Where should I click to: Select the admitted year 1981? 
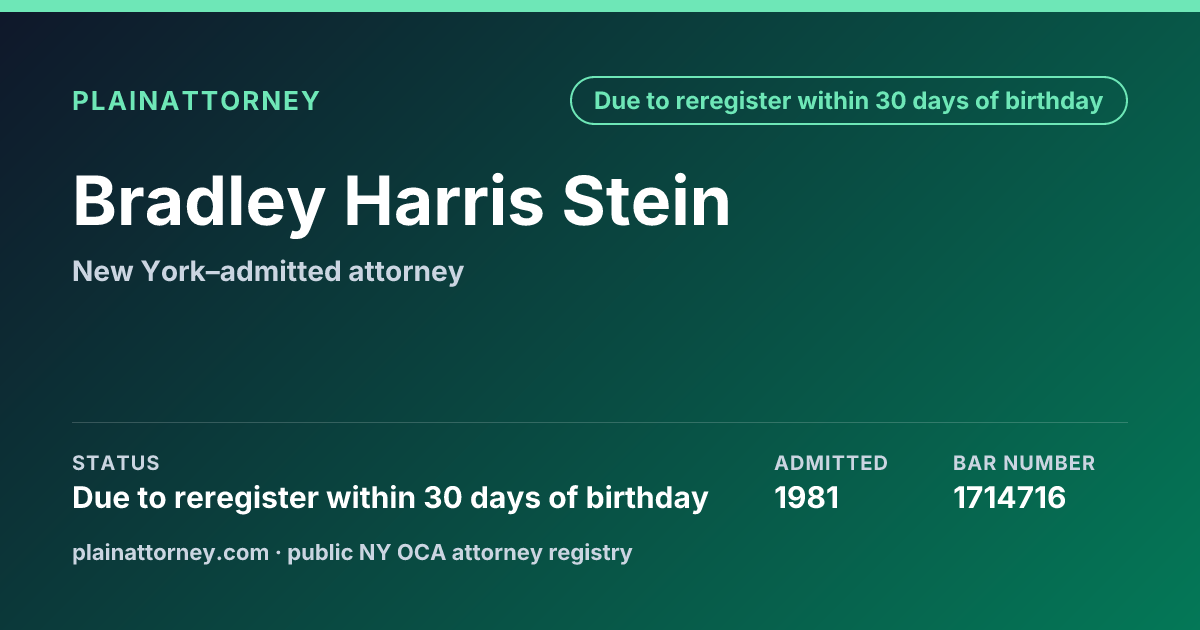pos(807,497)
